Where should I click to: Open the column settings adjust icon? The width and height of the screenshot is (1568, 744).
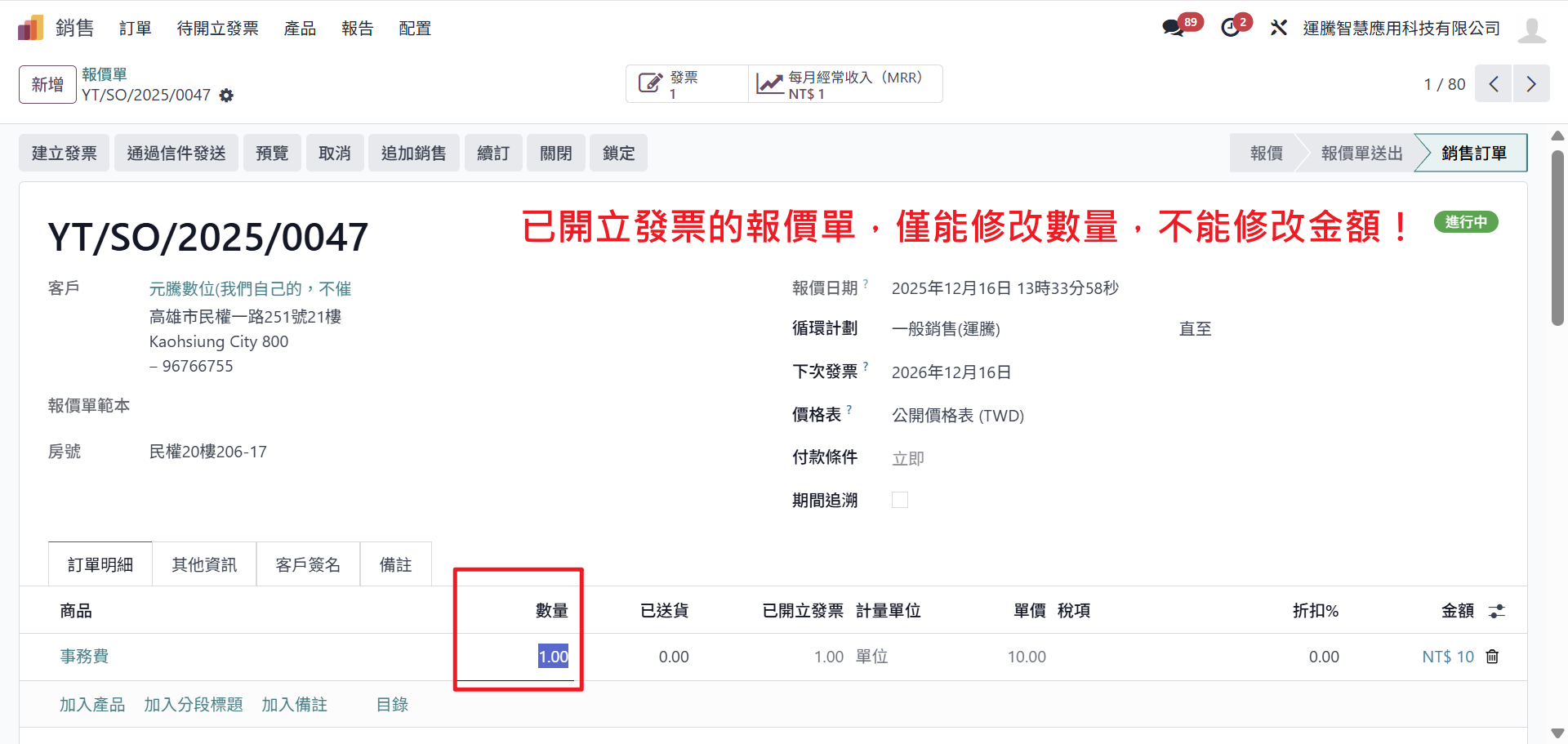click(1496, 611)
